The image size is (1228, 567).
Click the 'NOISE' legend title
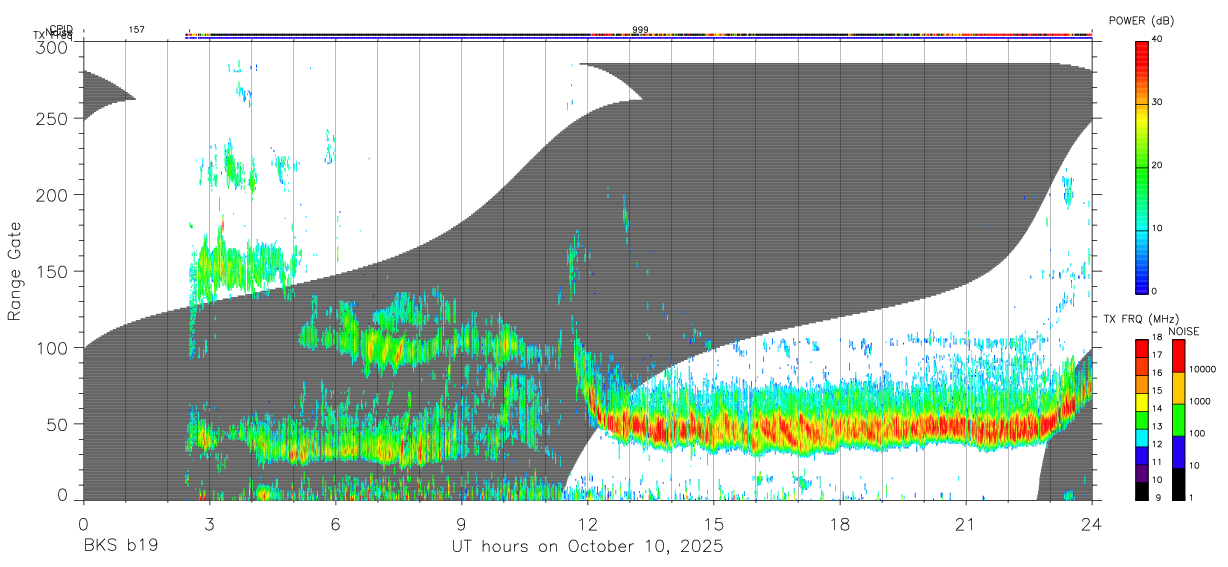pos(1182,331)
